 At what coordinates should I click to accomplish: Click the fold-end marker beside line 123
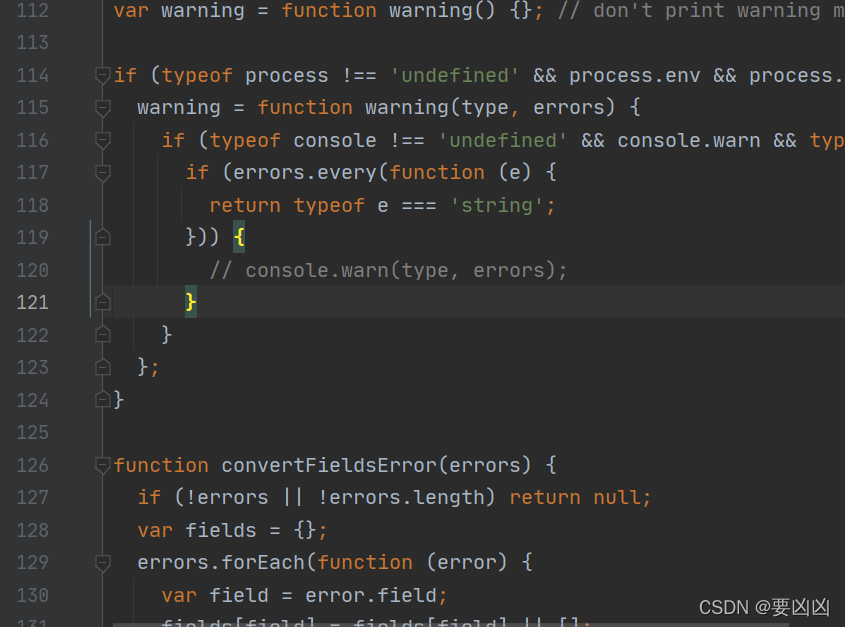tap(101, 367)
